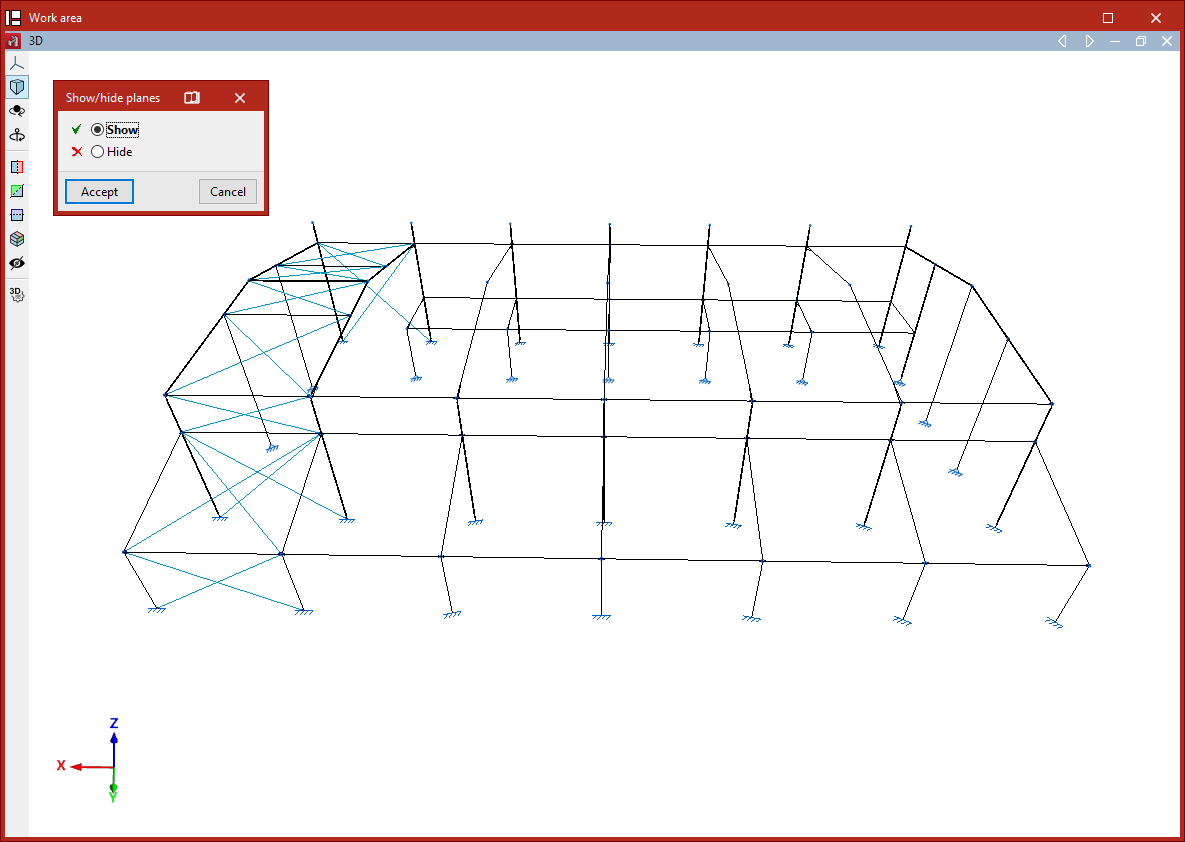Image resolution: width=1185 pixels, height=842 pixels.
Task: Click the blue horizontal dashed plane icon
Action: coord(17,215)
